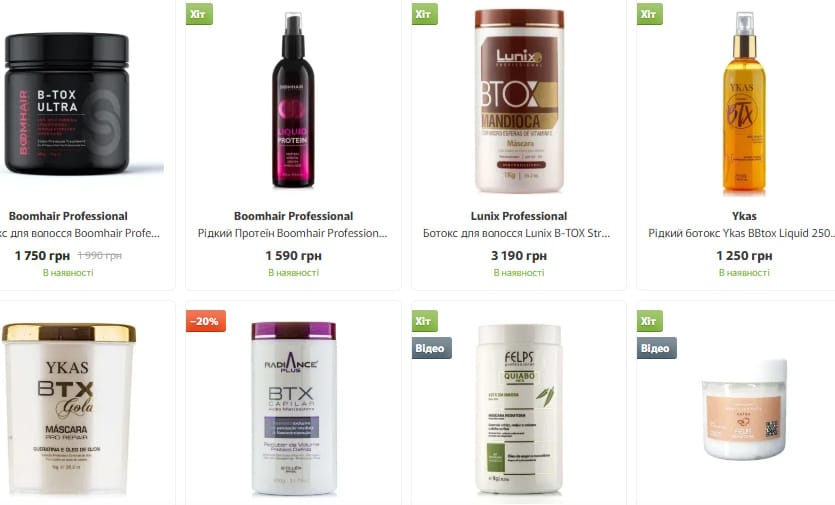835x505 pixels.
Task: Open 'Рідкий Протеїн Boomhair Profession...' link
Action: [x=293, y=233]
